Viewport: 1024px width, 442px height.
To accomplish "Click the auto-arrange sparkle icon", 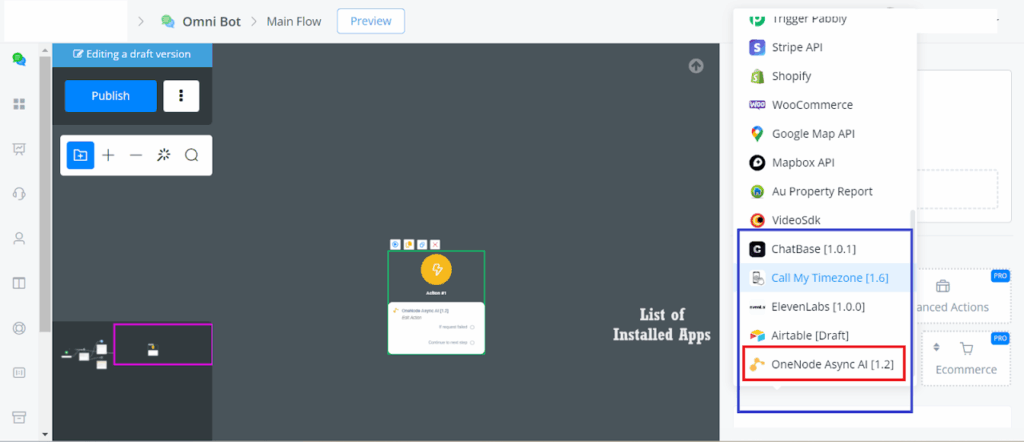I will (164, 155).
